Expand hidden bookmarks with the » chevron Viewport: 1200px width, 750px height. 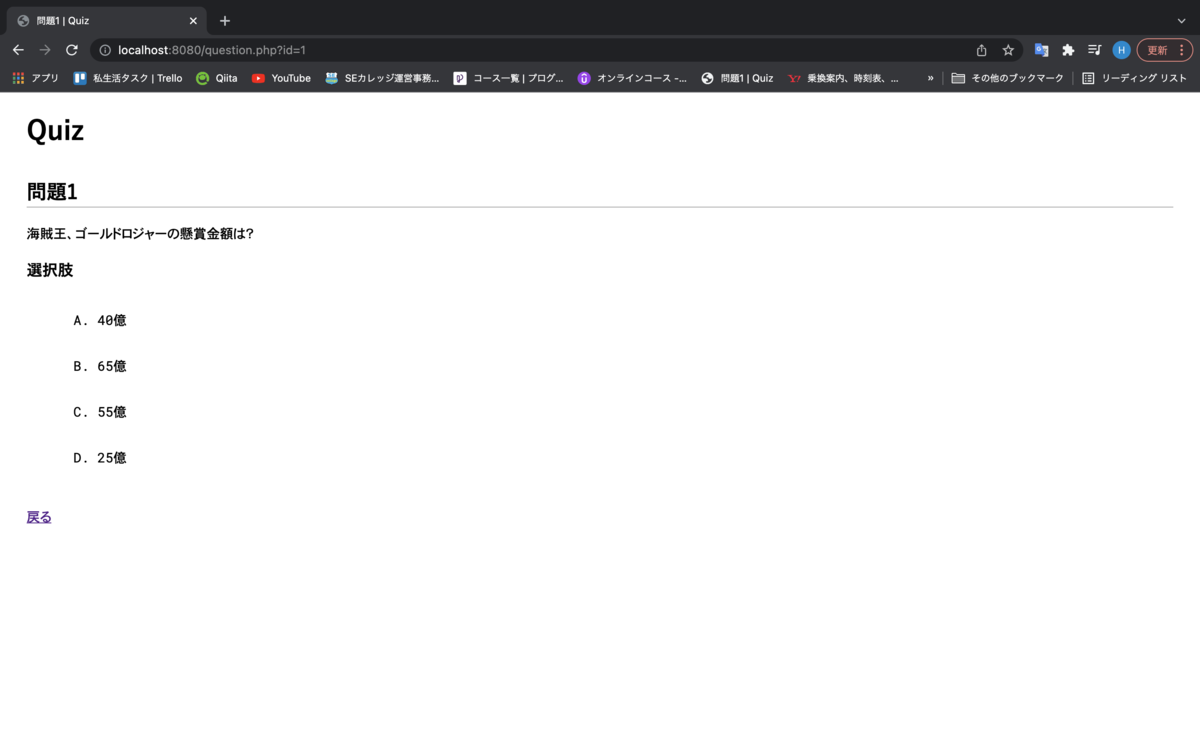(x=930, y=78)
